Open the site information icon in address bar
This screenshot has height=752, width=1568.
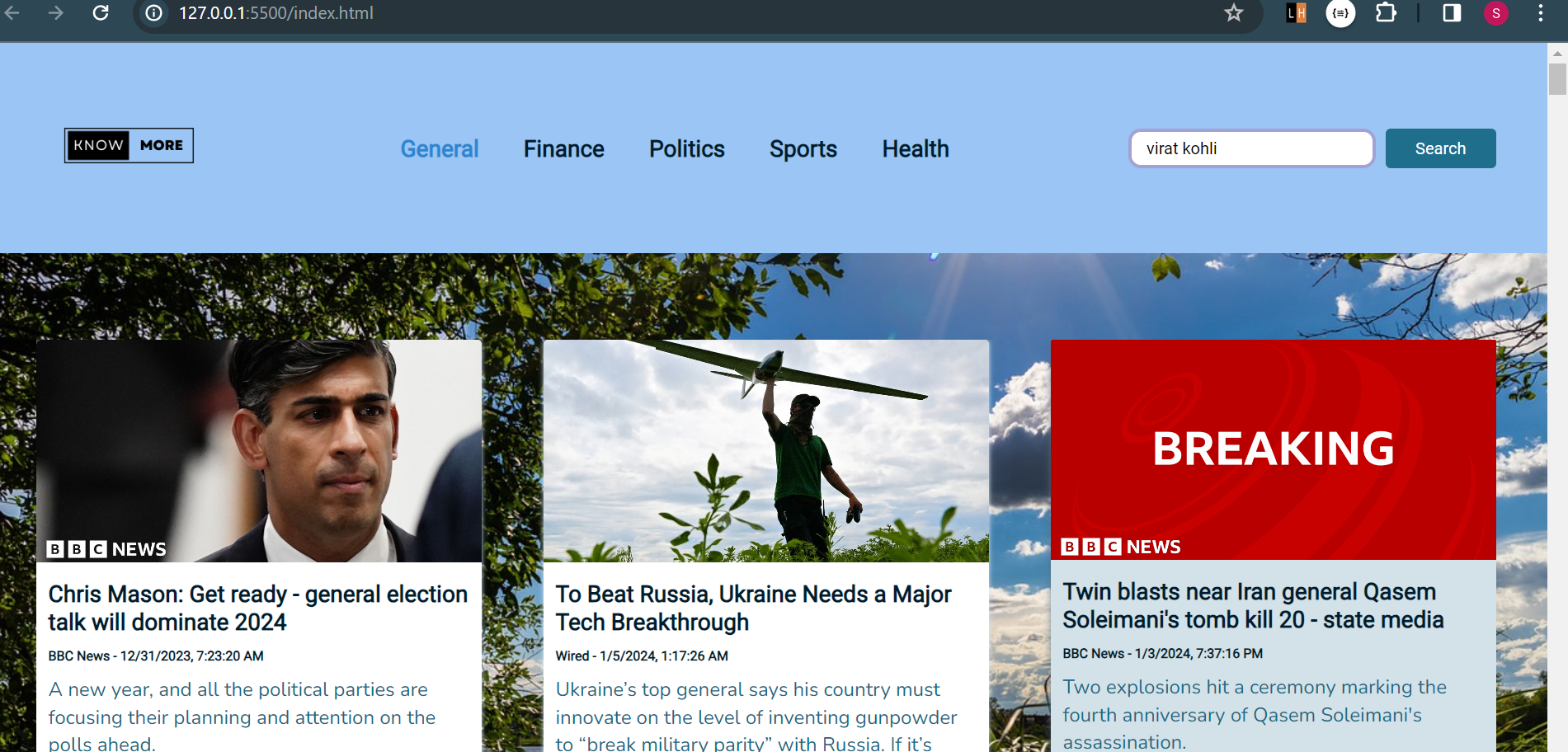point(154,13)
